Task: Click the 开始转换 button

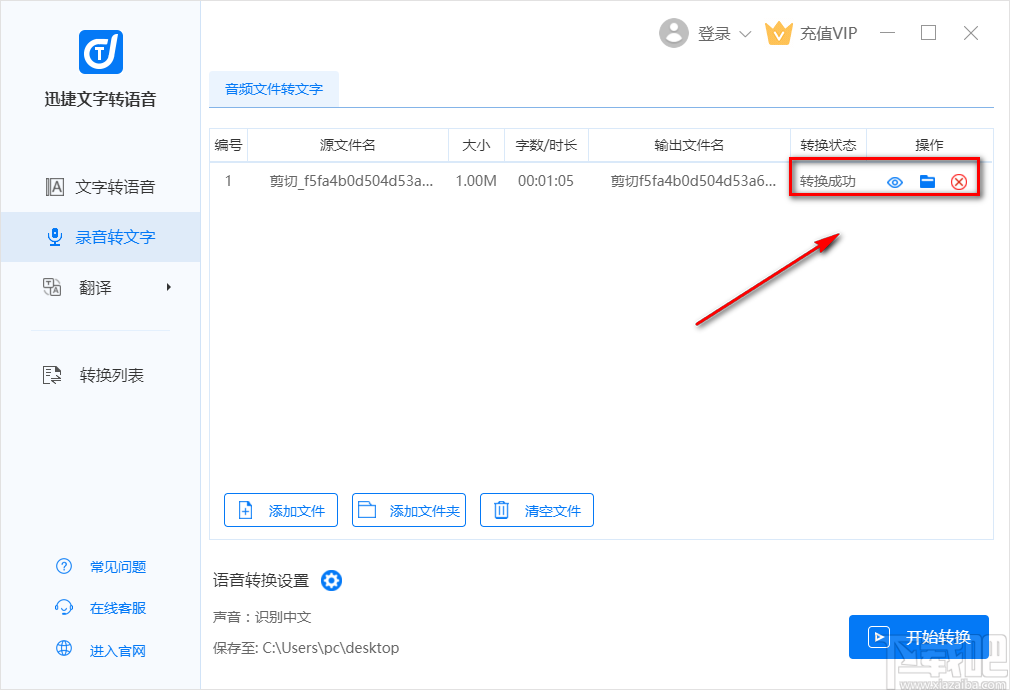Action: click(918, 636)
